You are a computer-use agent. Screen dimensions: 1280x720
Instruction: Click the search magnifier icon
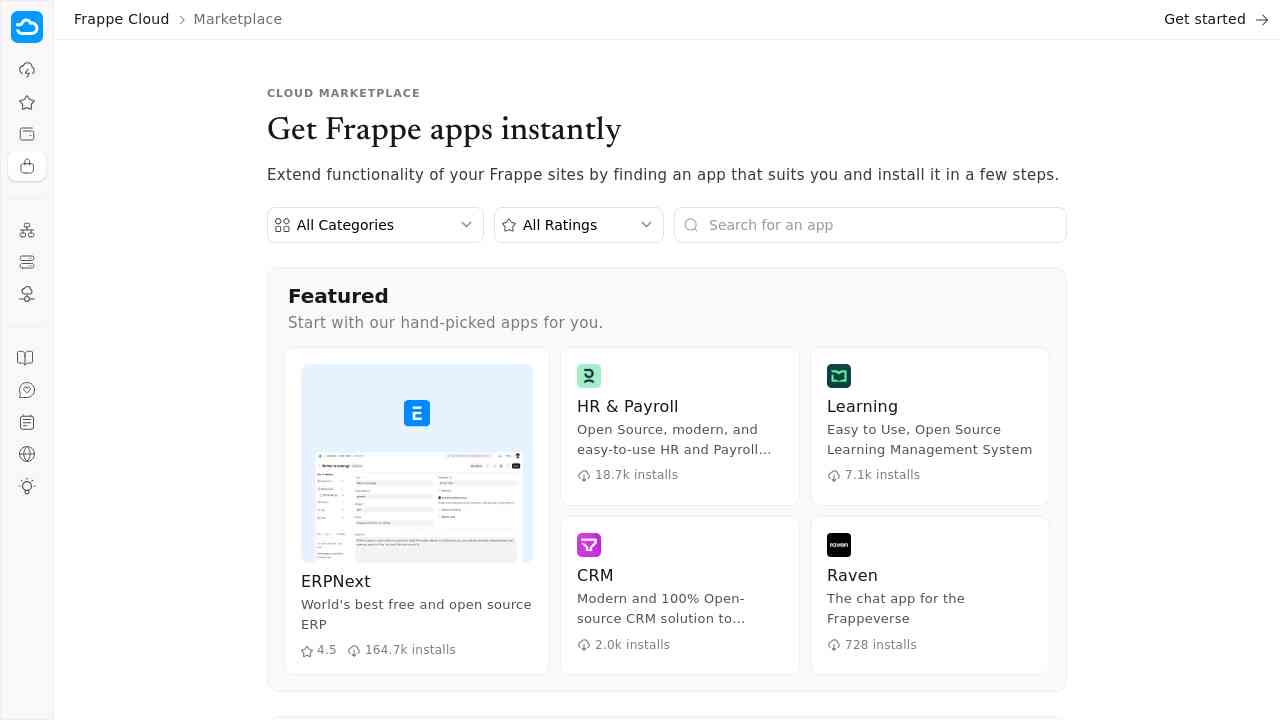691,225
